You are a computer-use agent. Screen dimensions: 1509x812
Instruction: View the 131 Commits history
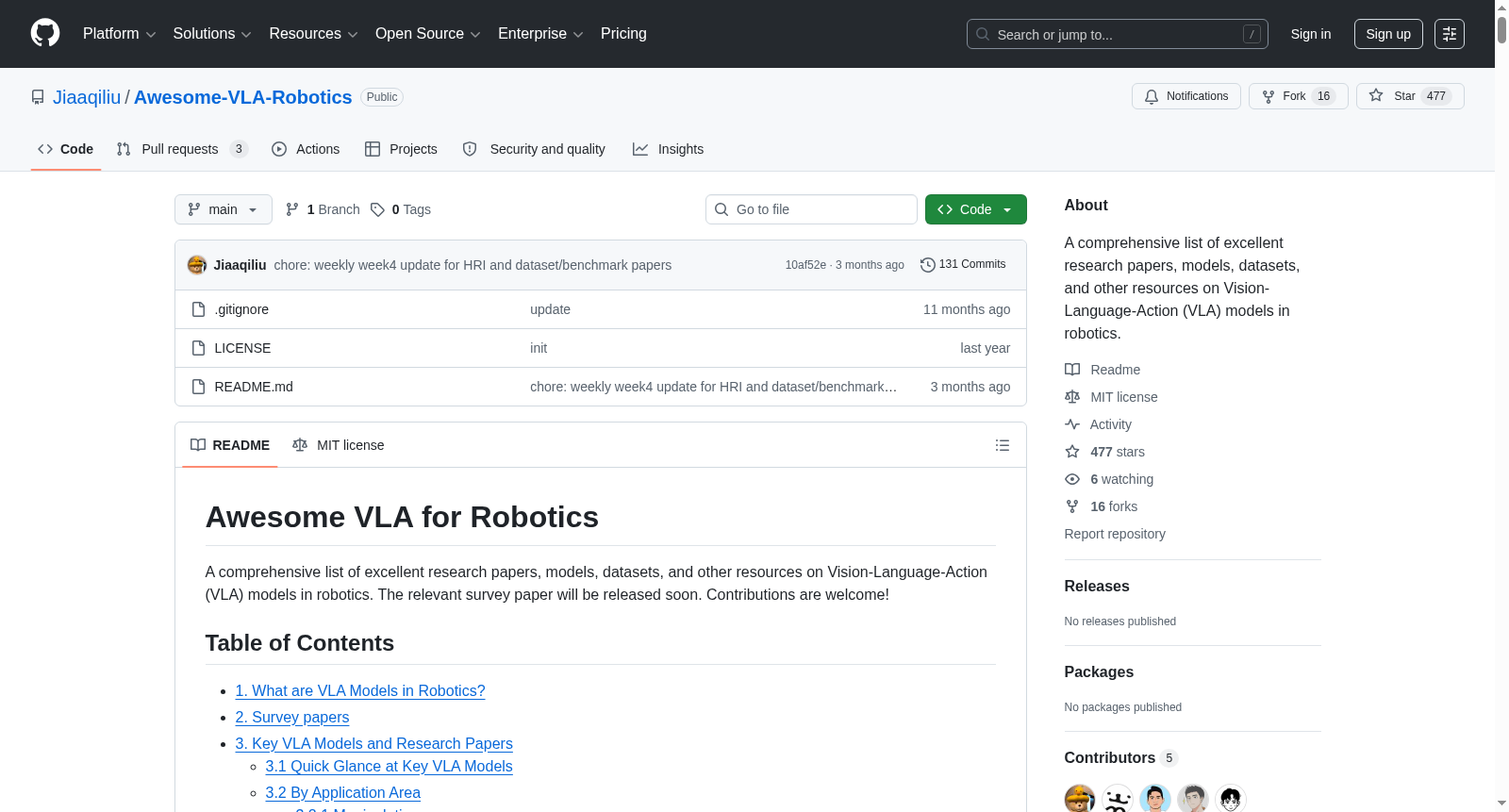pyautogui.click(x=963, y=265)
